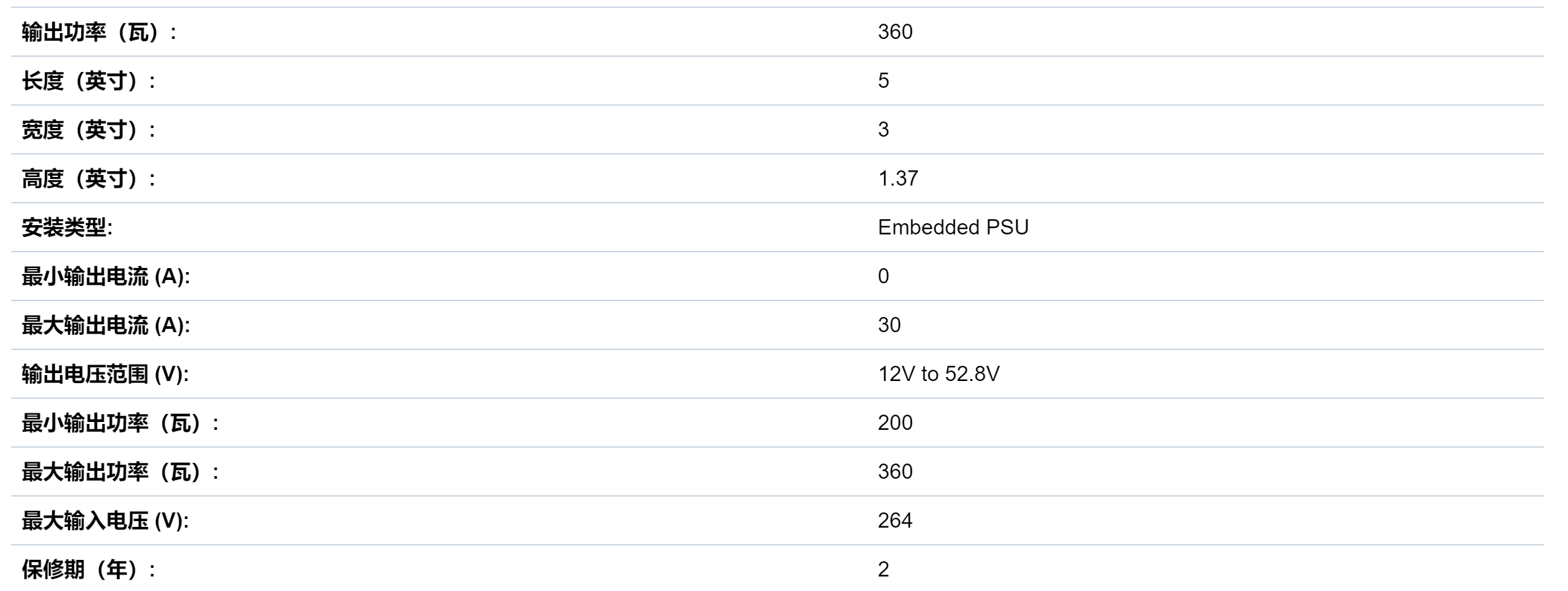
Task: Select the max input voltage value 264
Action: (x=895, y=521)
